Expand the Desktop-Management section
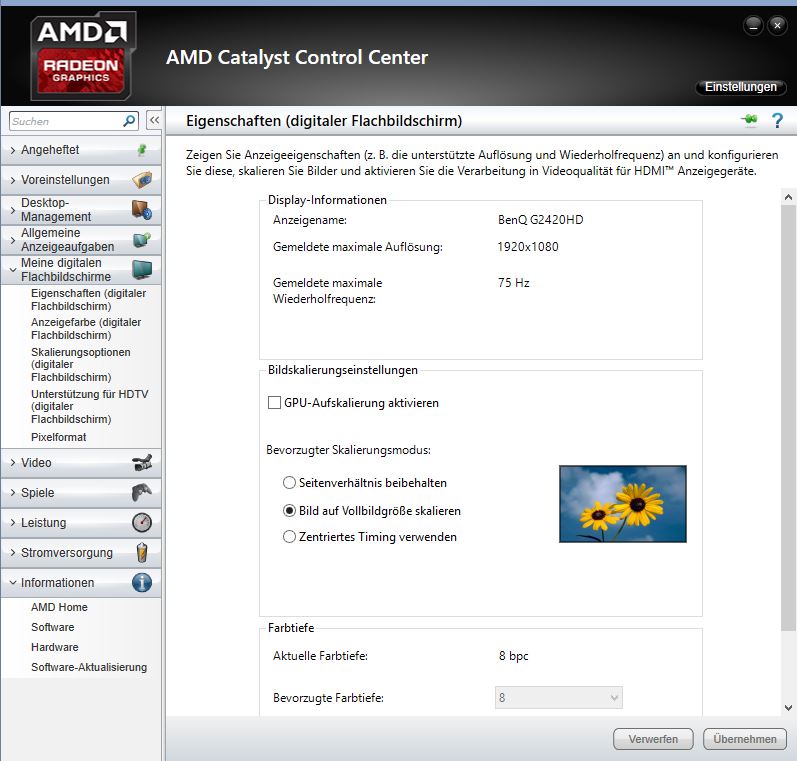 (13, 209)
